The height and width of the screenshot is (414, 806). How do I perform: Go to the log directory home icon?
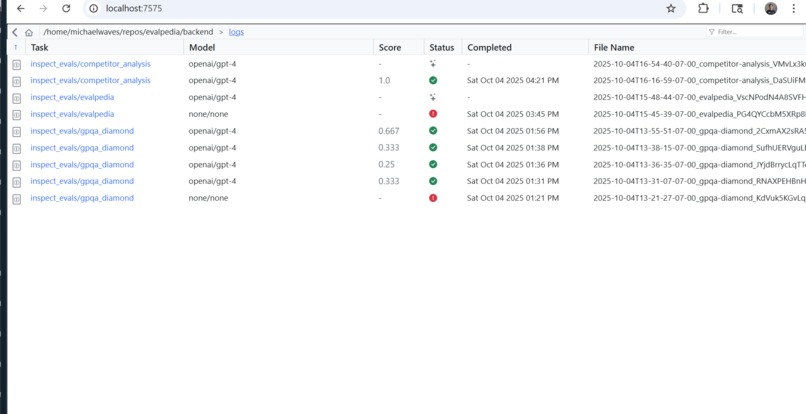pyautogui.click(x=29, y=32)
